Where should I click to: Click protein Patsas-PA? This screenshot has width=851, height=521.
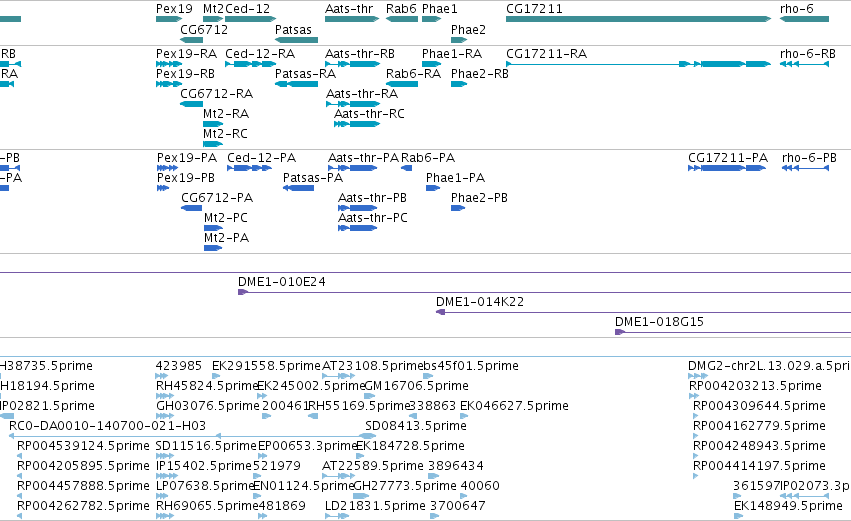[x=313, y=178]
